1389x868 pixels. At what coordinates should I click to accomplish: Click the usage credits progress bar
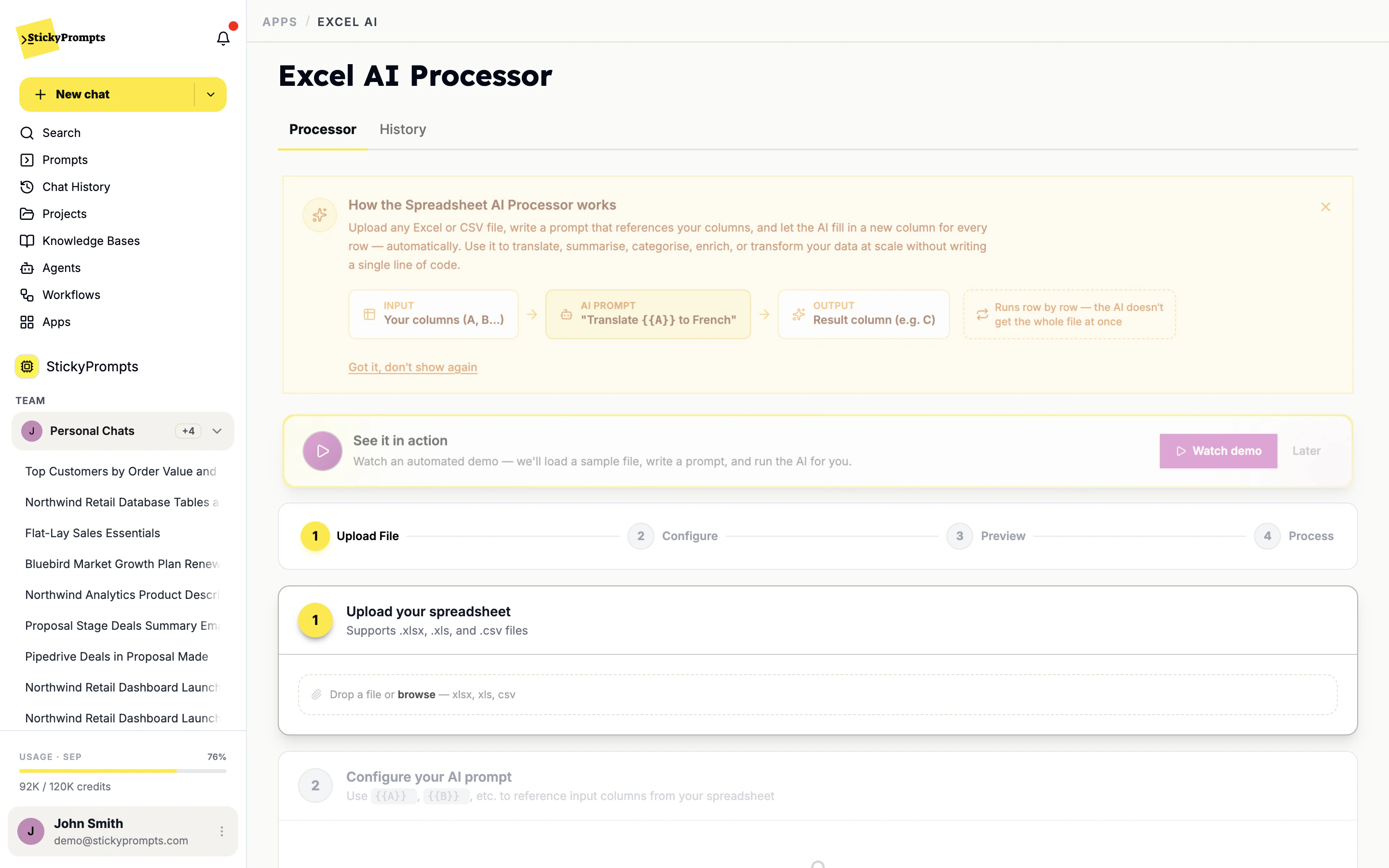click(123, 771)
